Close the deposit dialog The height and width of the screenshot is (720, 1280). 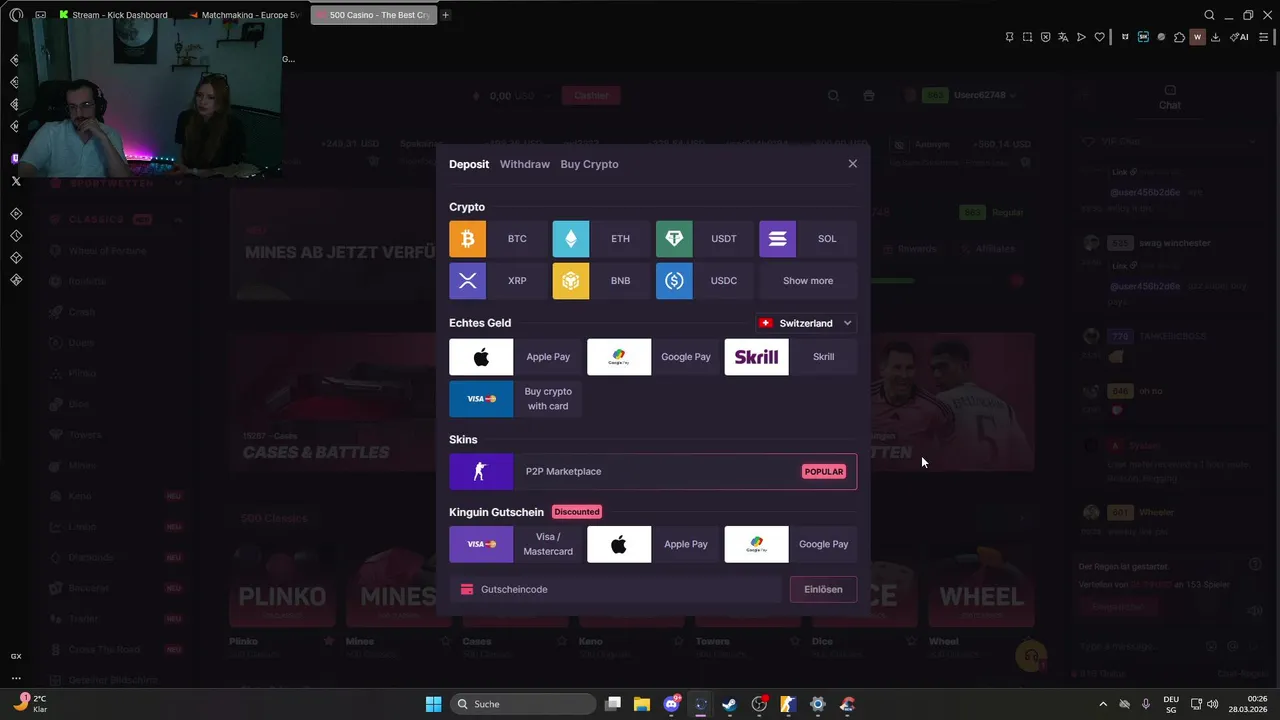852,164
